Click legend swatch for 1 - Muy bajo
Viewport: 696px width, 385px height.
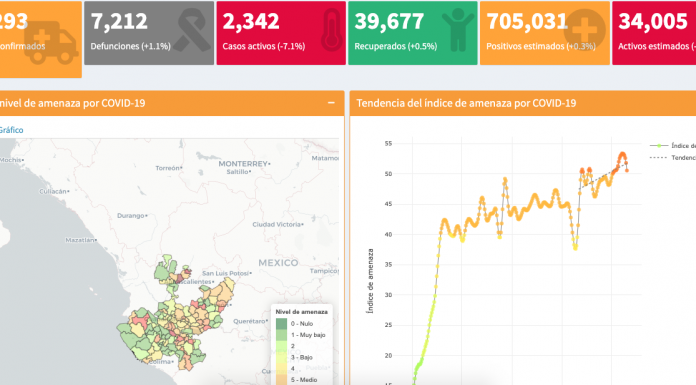pos(281,335)
